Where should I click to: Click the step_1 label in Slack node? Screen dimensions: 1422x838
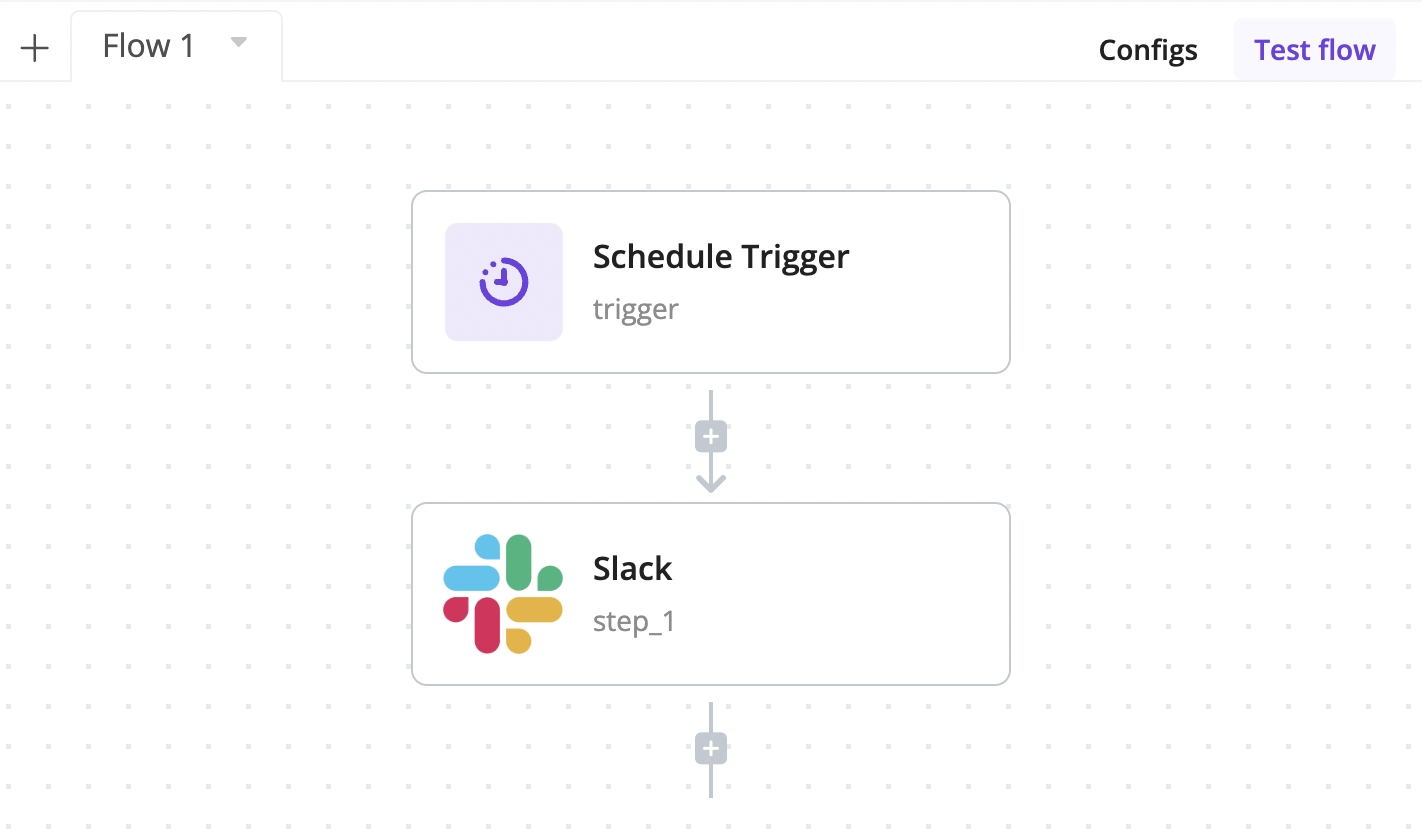pyautogui.click(x=634, y=621)
